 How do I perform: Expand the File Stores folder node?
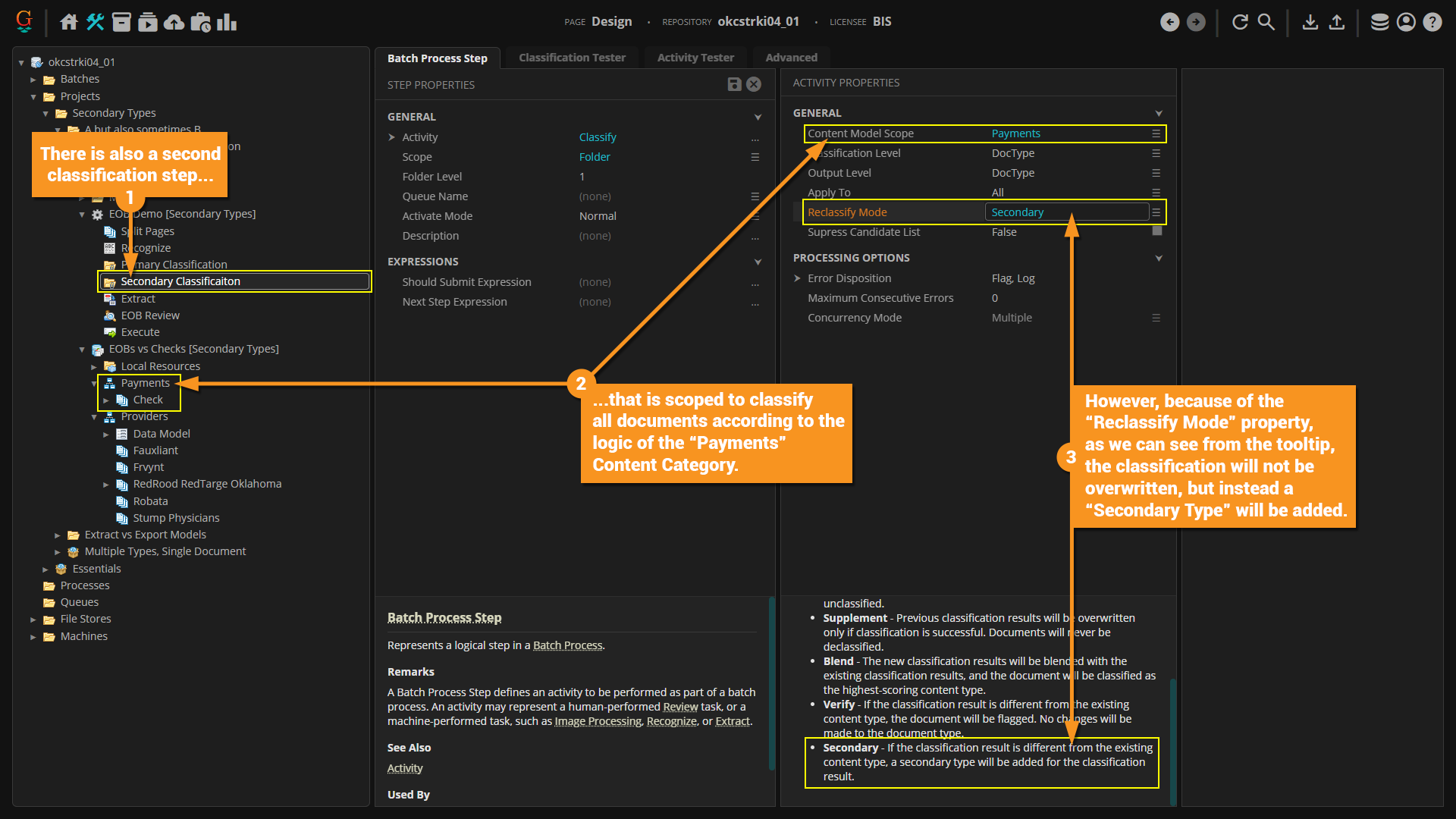click(33, 620)
